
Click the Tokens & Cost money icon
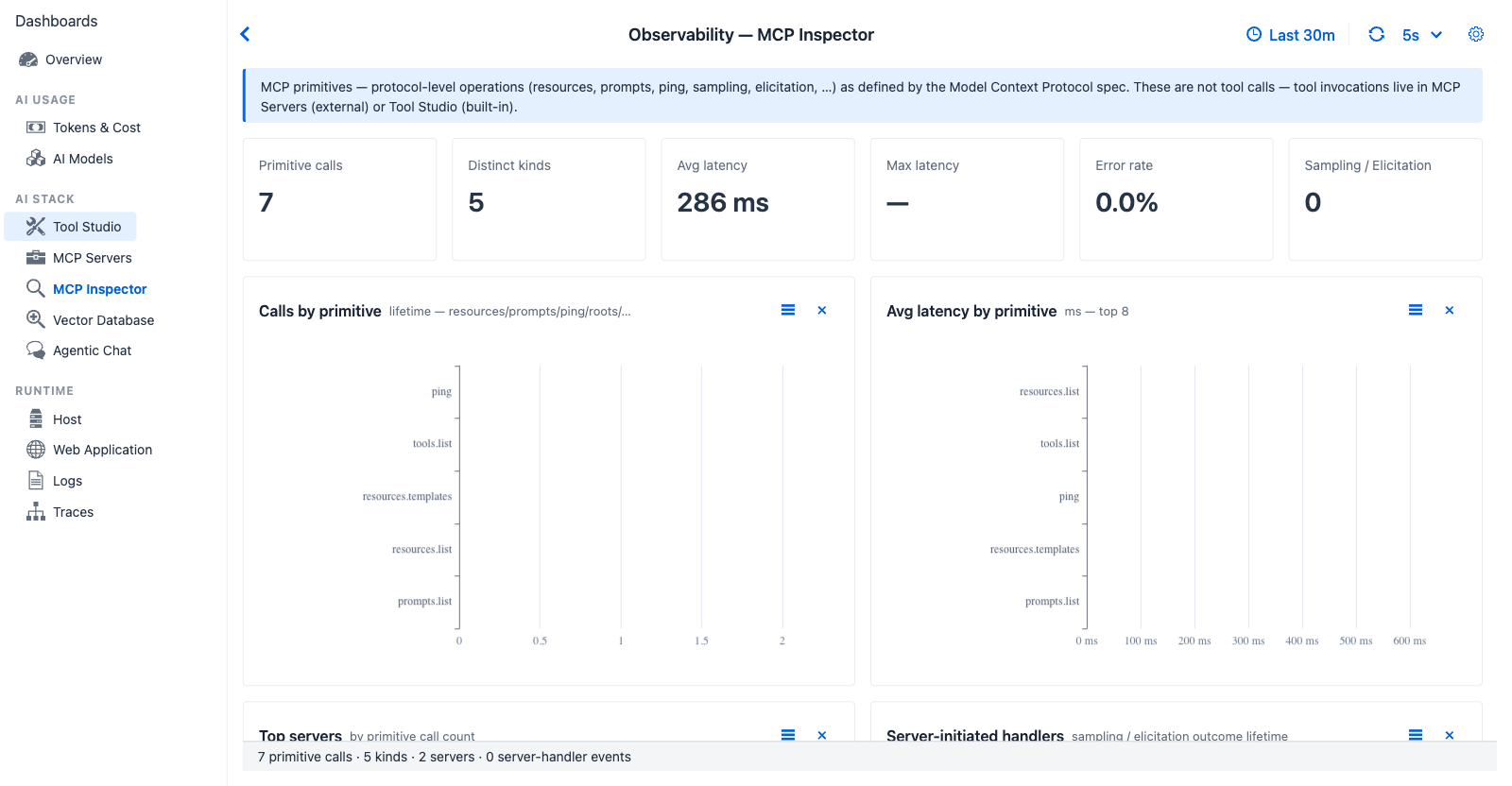point(36,128)
